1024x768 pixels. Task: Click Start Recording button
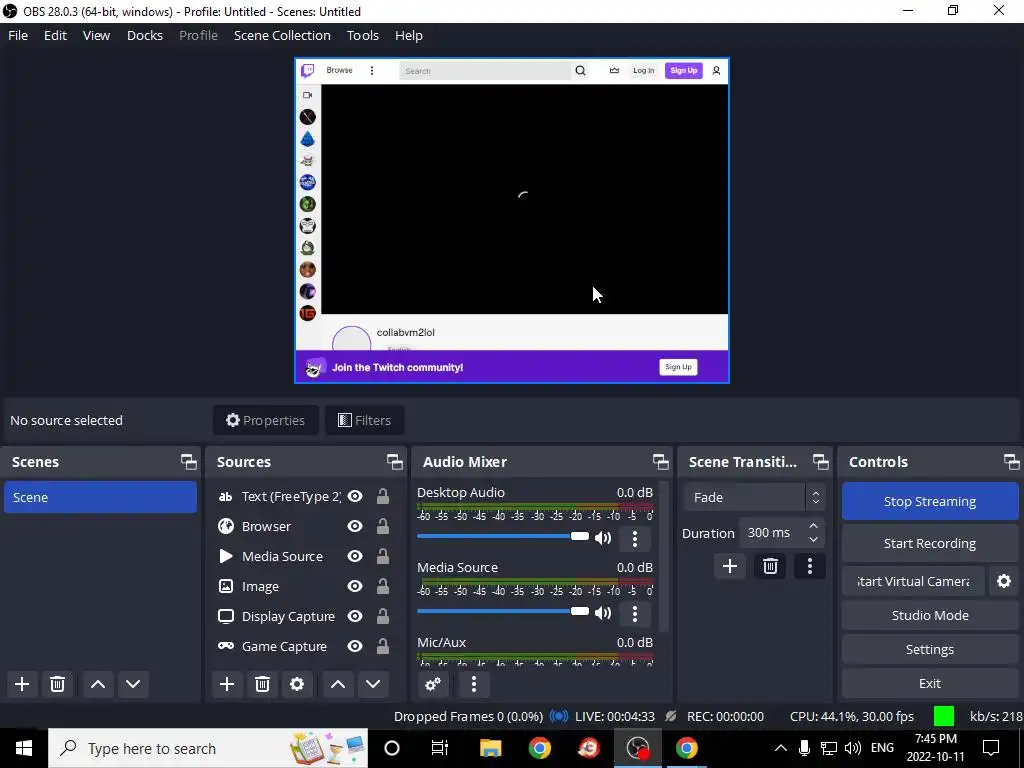(930, 543)
